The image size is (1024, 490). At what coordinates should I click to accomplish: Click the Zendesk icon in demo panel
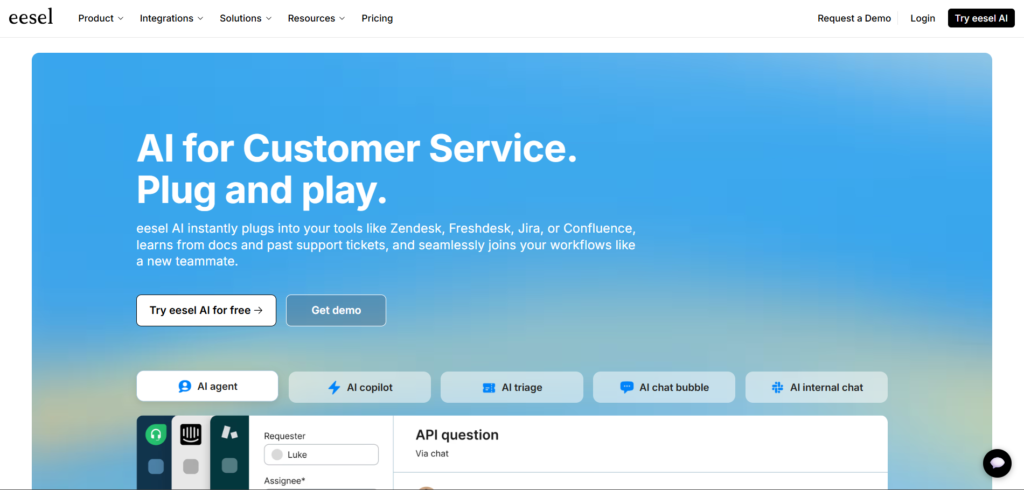point(229,433)
